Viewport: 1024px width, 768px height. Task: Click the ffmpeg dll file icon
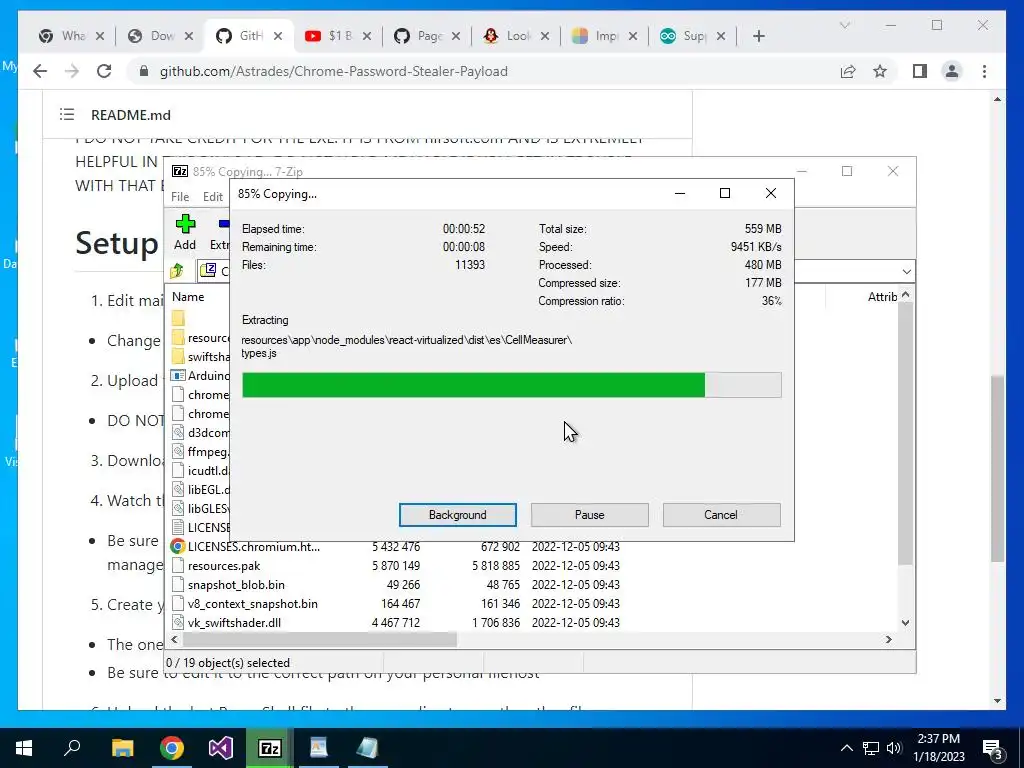[178, 451]
